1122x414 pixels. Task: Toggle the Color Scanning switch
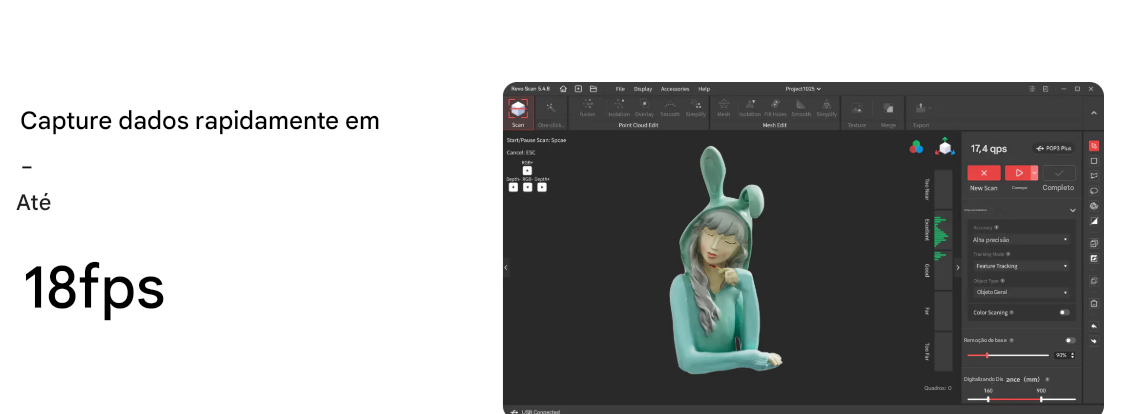pyautogui.click(x=1064, y=312)
